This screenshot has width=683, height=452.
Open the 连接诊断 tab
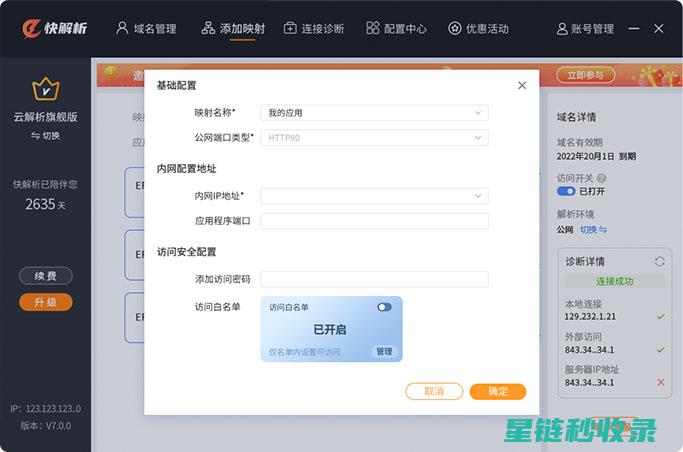[x=314, y=29]
